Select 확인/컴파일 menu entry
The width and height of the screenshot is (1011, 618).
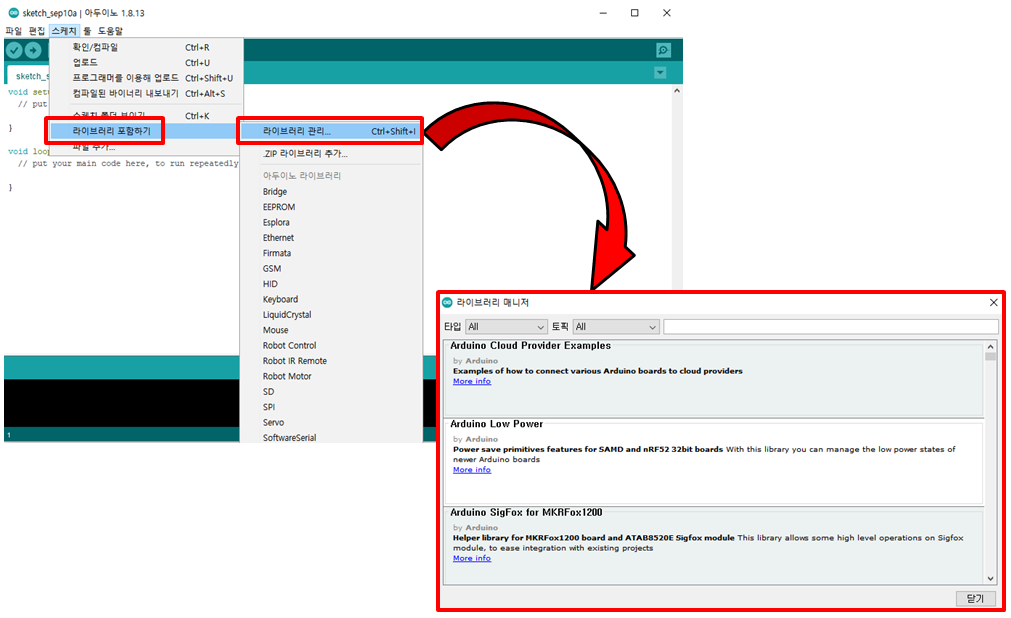pyautogui.click(x=146, y=47)
